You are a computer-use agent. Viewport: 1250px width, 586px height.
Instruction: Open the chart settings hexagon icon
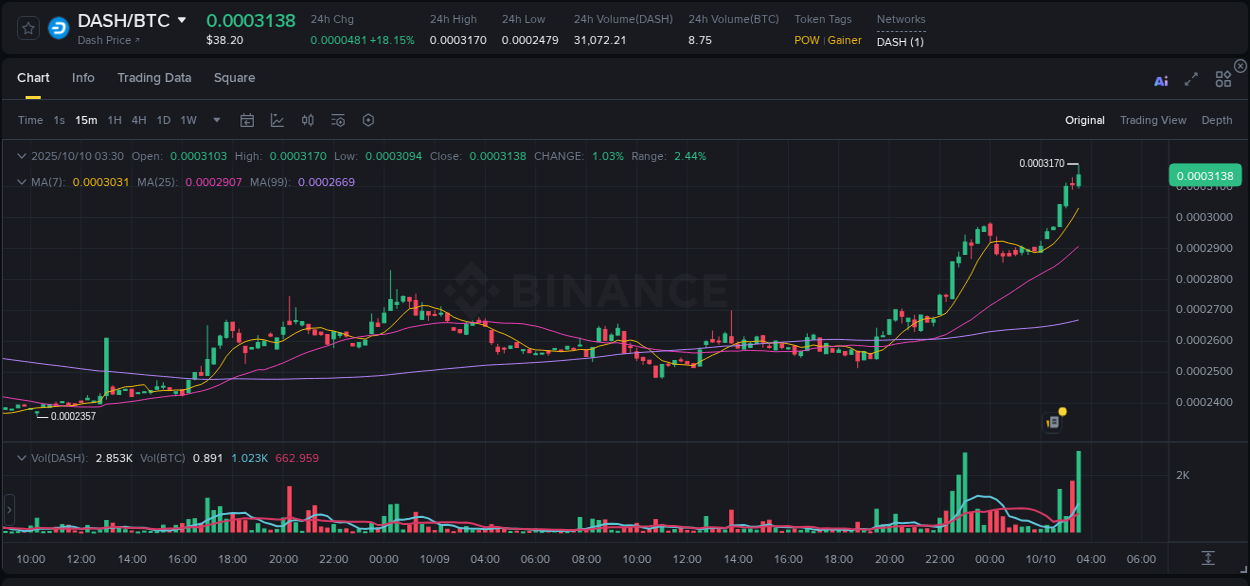(368, 120)
